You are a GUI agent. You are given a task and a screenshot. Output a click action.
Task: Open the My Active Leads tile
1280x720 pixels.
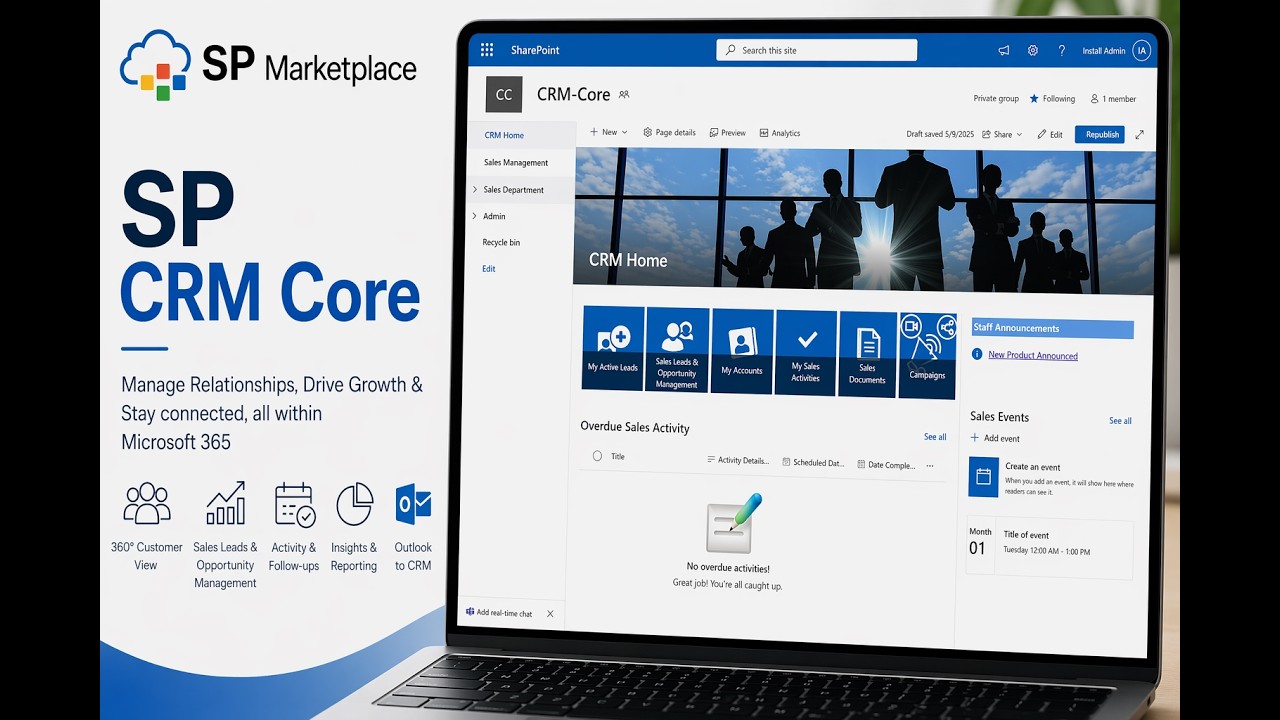tap(612, 349)
